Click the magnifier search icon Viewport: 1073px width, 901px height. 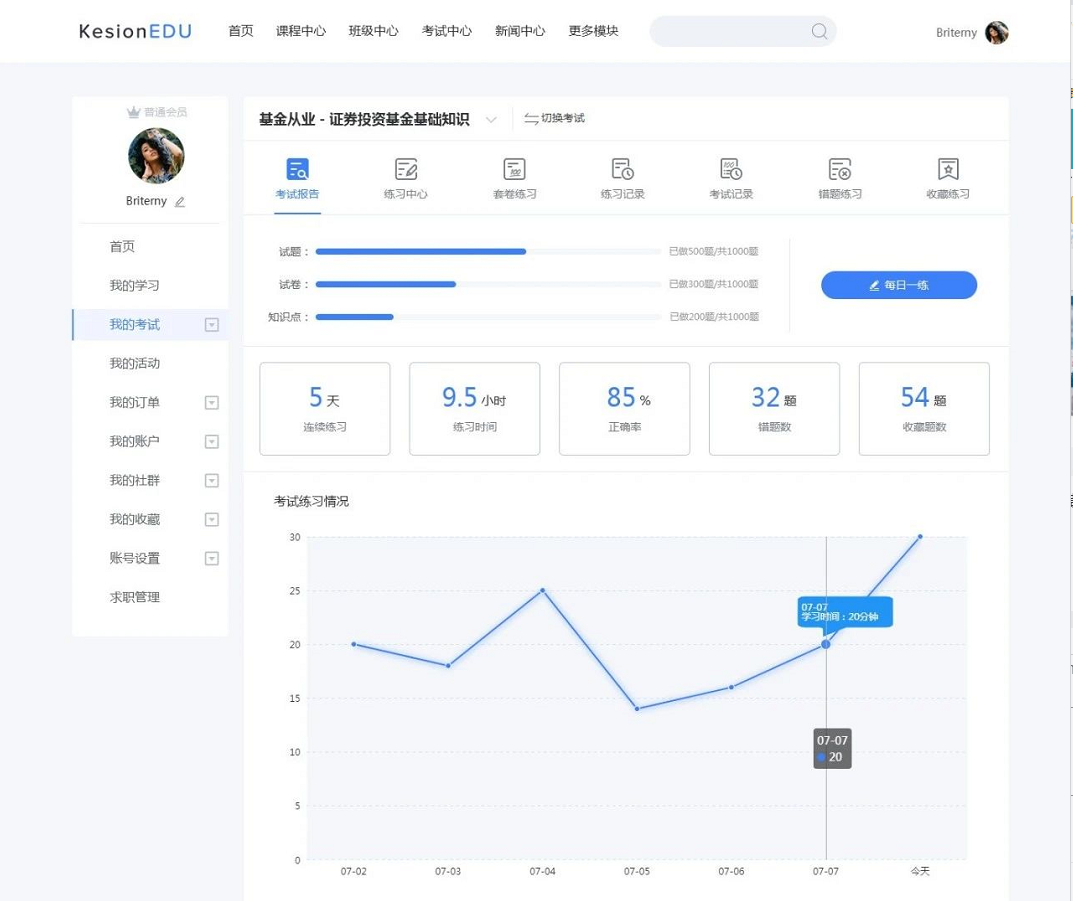click(819, 32)
